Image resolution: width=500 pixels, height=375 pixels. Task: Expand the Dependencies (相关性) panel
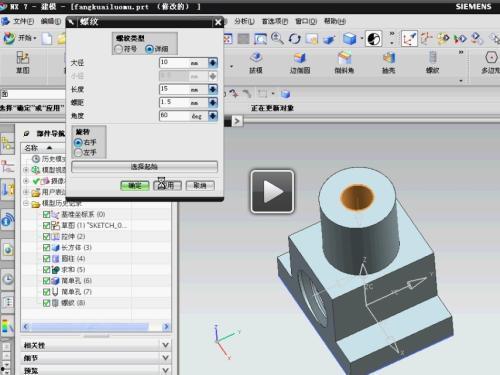(x=166, y=345)
